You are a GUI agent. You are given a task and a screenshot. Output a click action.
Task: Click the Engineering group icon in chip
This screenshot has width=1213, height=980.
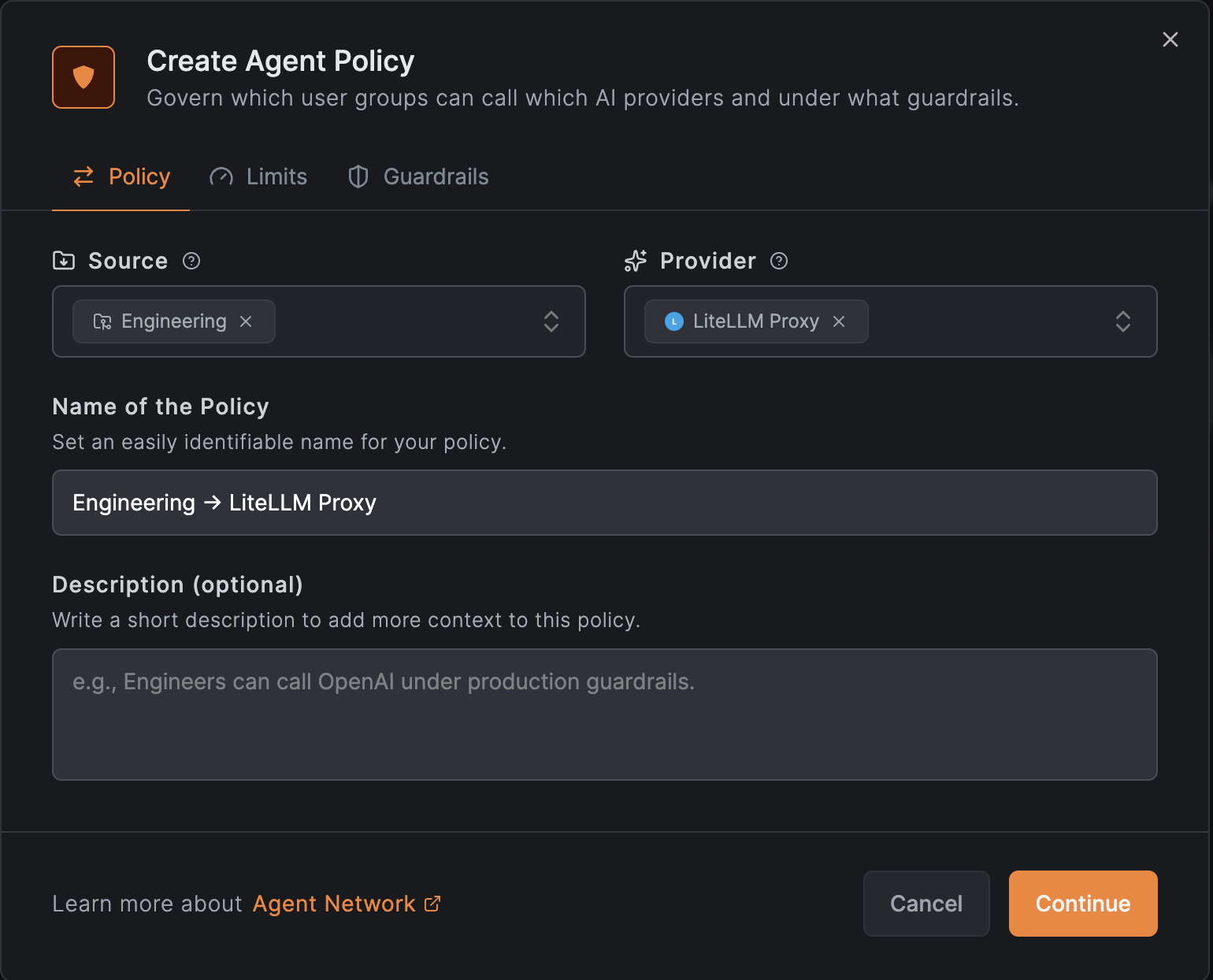102,321
